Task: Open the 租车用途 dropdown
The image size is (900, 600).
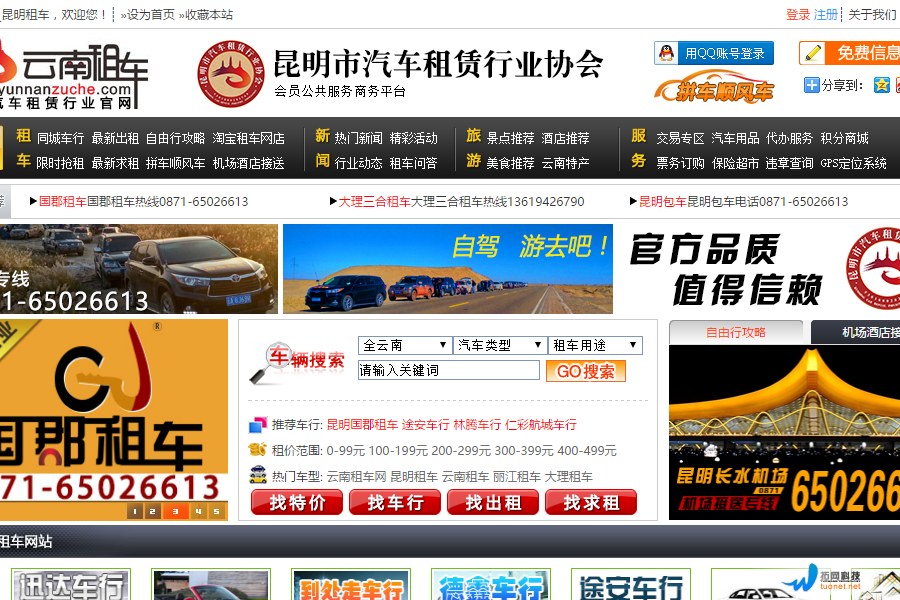Action: tap(595, 345)
